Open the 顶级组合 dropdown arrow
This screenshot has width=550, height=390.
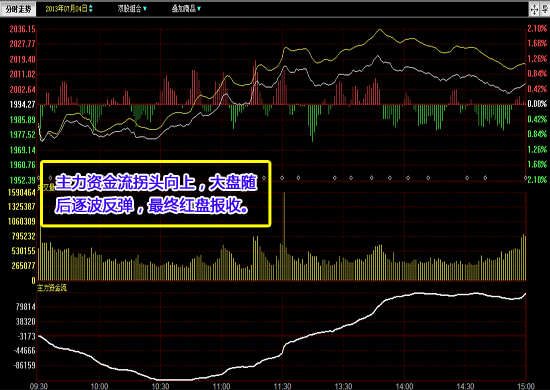tap(145, 9)
